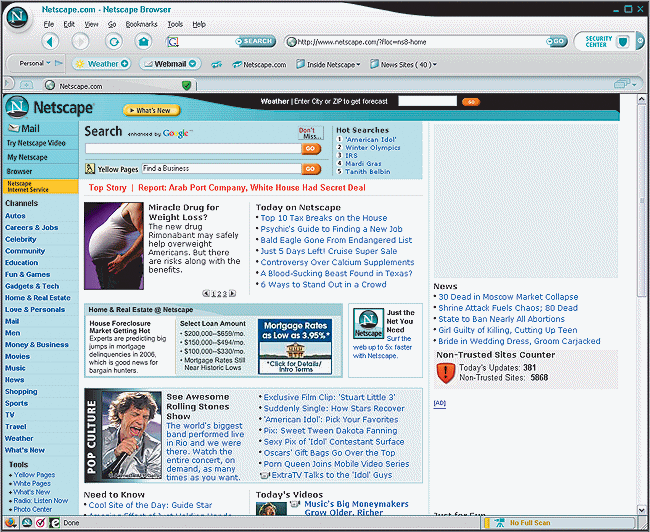Click the toolbar SEARCH button
The width and height of the screenshot is (650, 532).
[255, 41]
